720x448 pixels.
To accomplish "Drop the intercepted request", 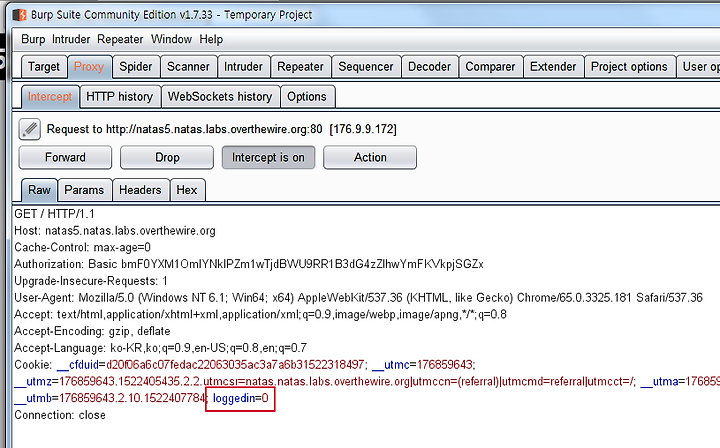I will pos(167,157).
